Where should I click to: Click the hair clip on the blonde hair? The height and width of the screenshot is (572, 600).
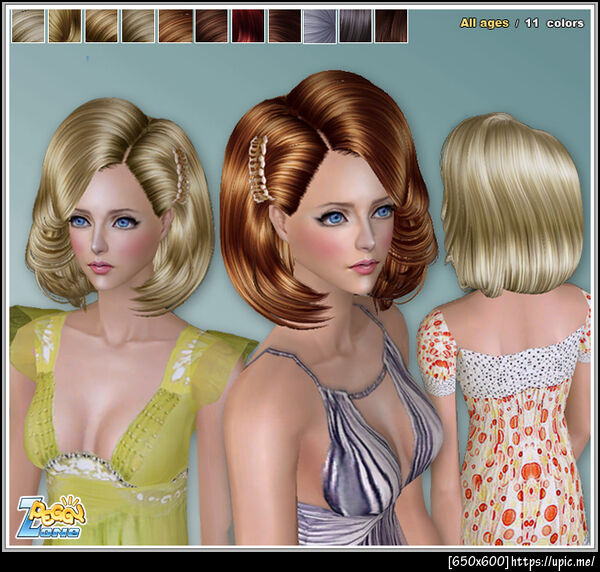point(181,175)
